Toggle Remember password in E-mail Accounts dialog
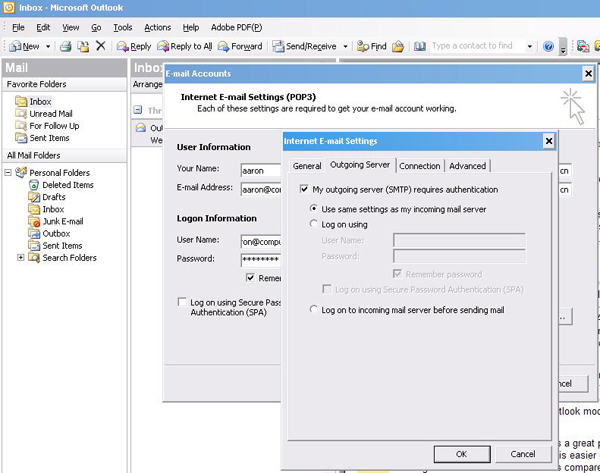This screenshot has height=473, width=600. click(250, 277)
